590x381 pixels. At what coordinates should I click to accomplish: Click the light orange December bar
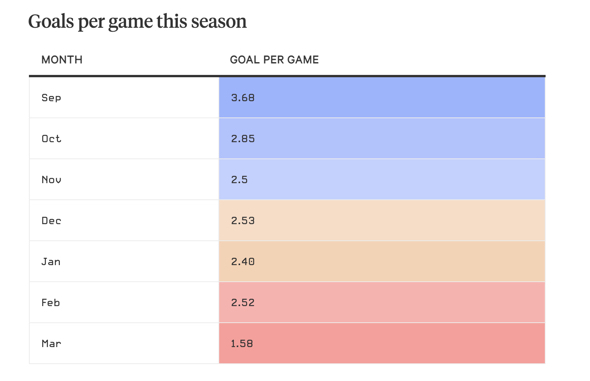tap(382, 220)
